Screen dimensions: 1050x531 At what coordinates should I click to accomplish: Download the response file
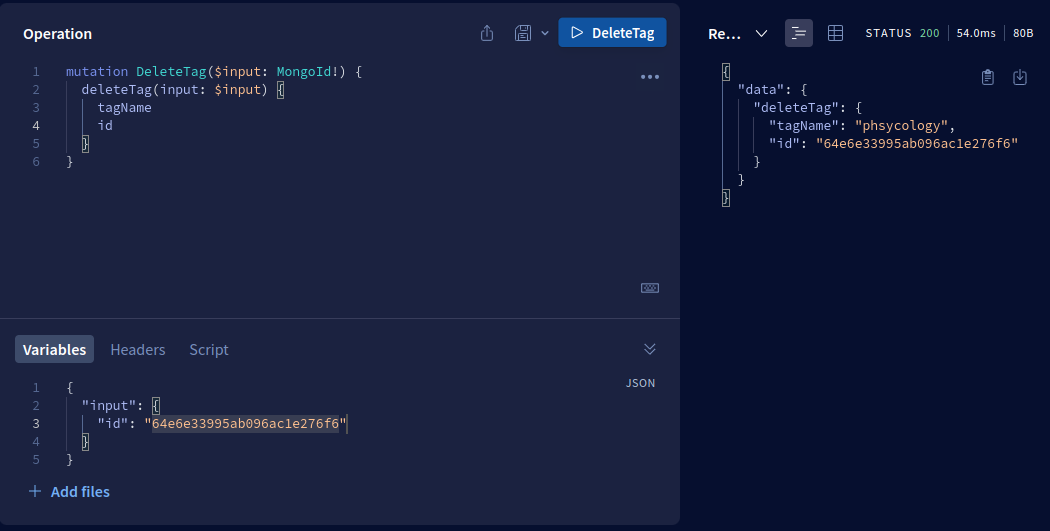coord(1020,77)
